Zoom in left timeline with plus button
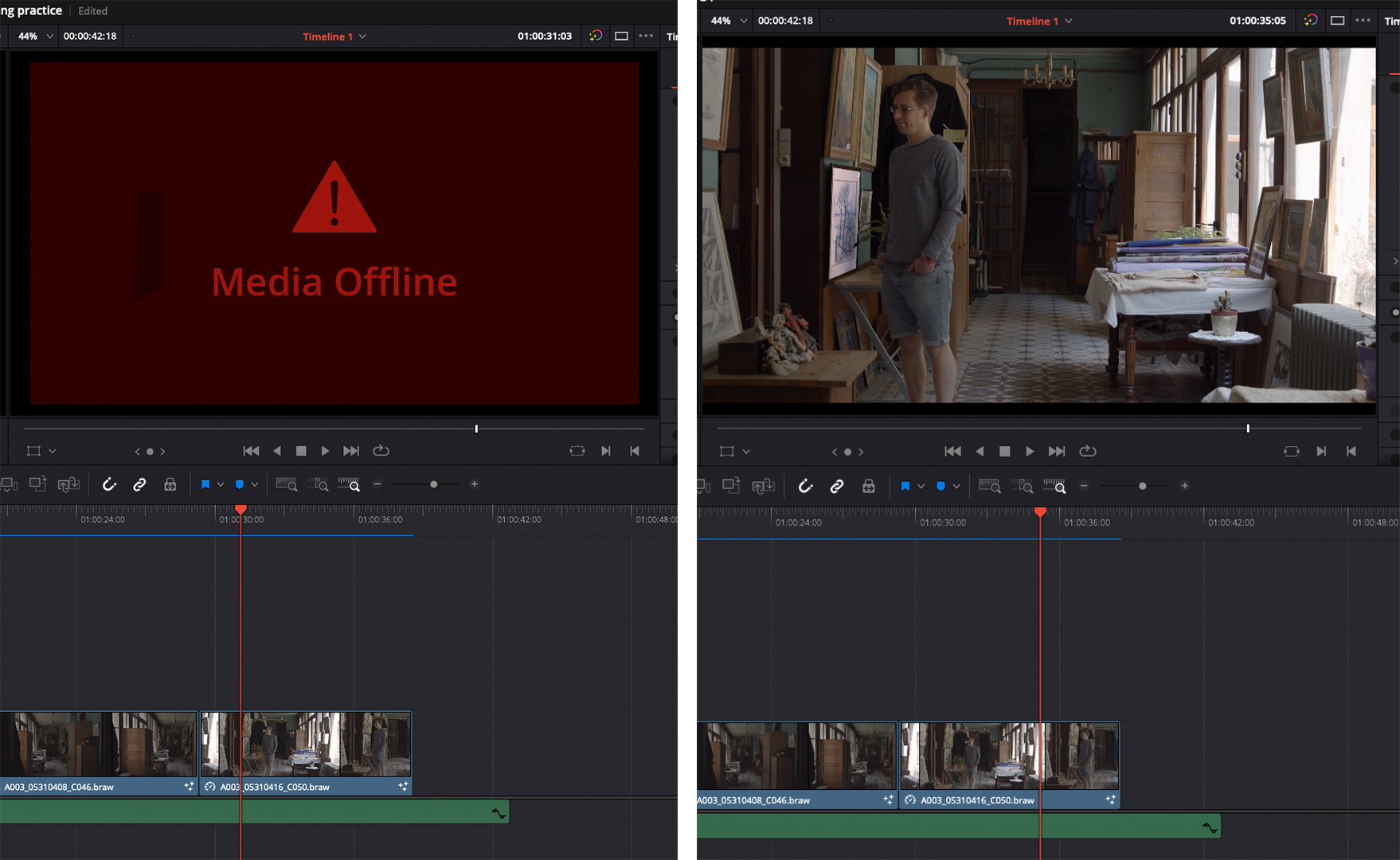The height and width of the screenshot is (860, 1400). [475, 484]
